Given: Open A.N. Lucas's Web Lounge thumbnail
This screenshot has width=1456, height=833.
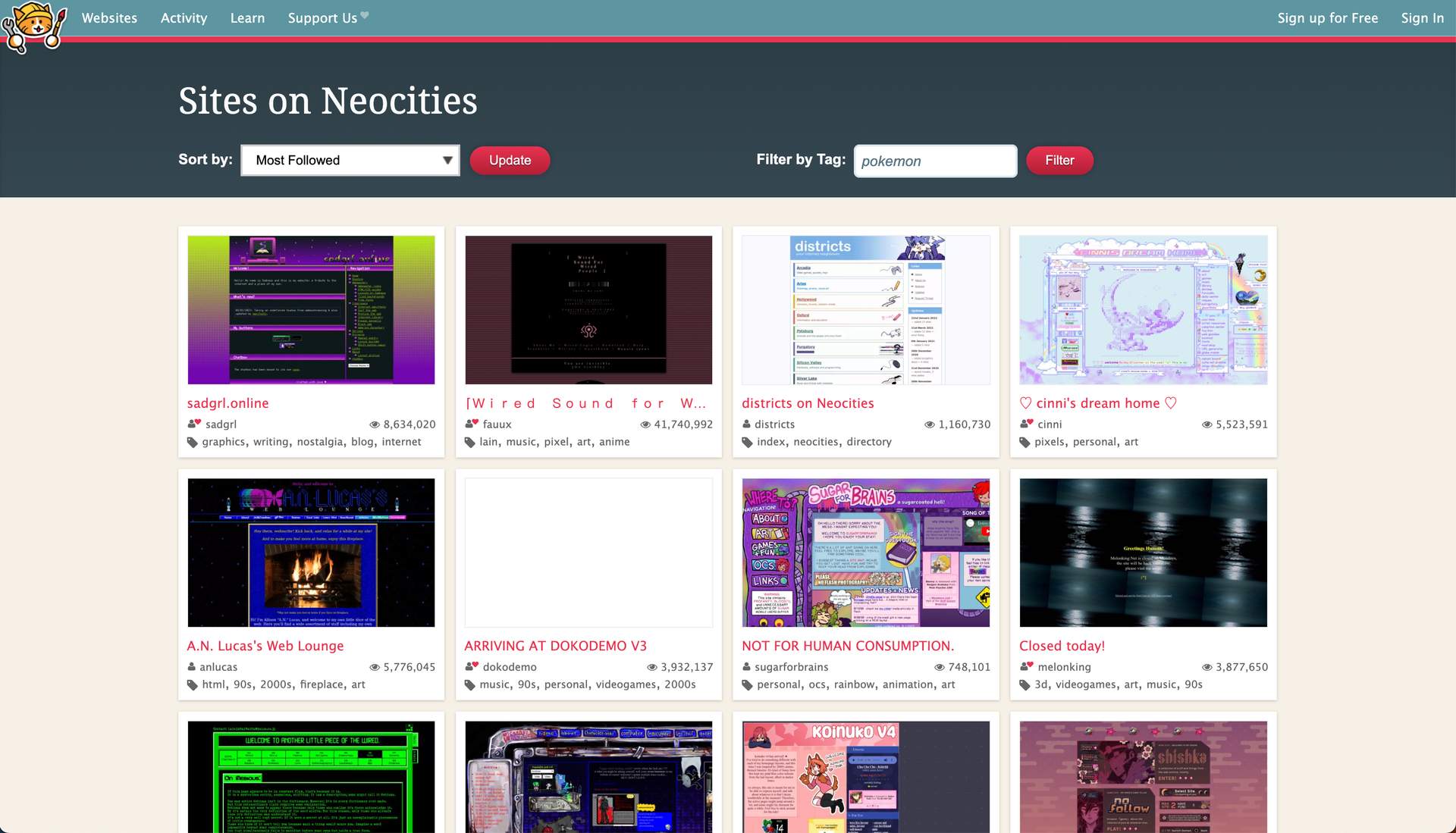Looking at the screenshot, I should pos(311,552).
